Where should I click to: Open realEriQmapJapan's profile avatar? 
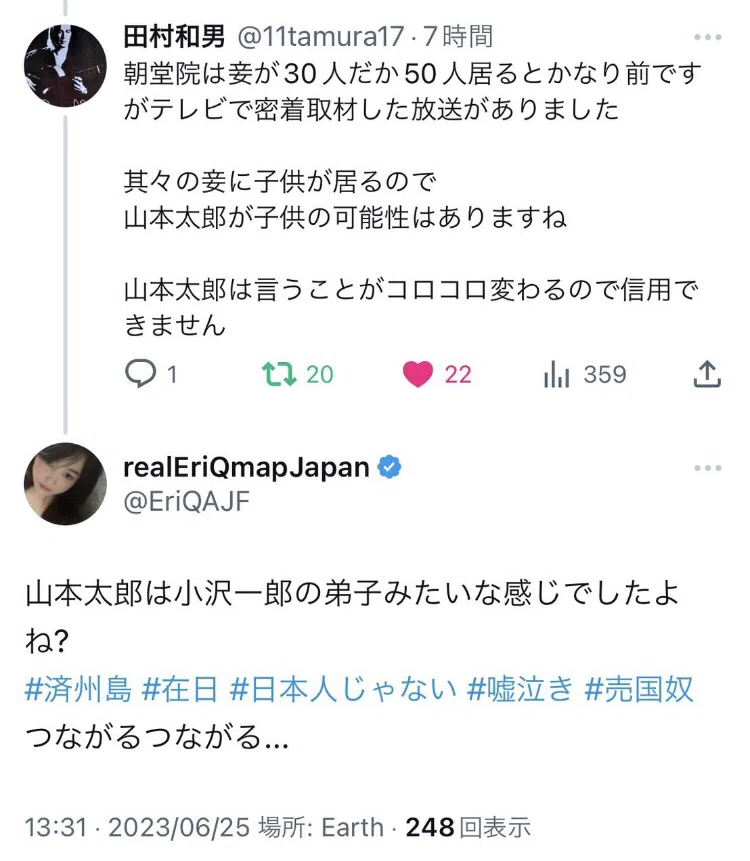click(x=65, y=484)
